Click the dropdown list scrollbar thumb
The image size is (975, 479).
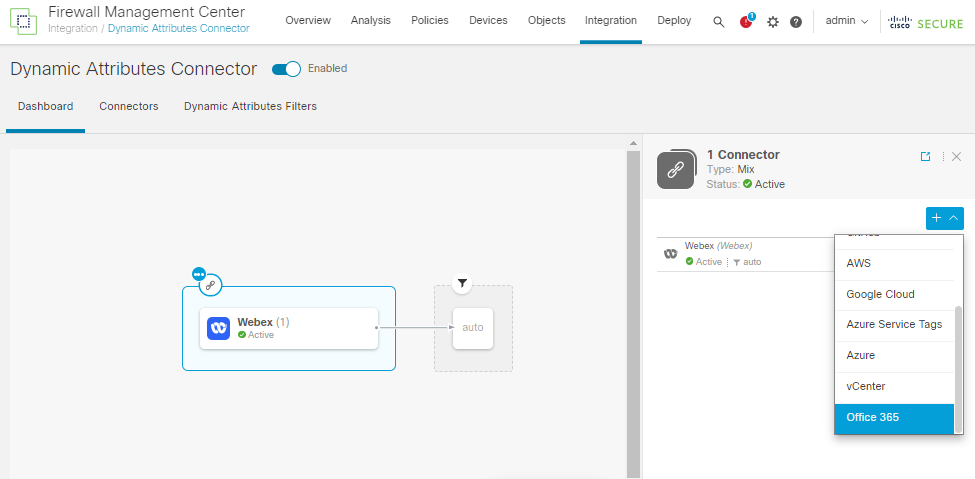click(x=958, y=370)
